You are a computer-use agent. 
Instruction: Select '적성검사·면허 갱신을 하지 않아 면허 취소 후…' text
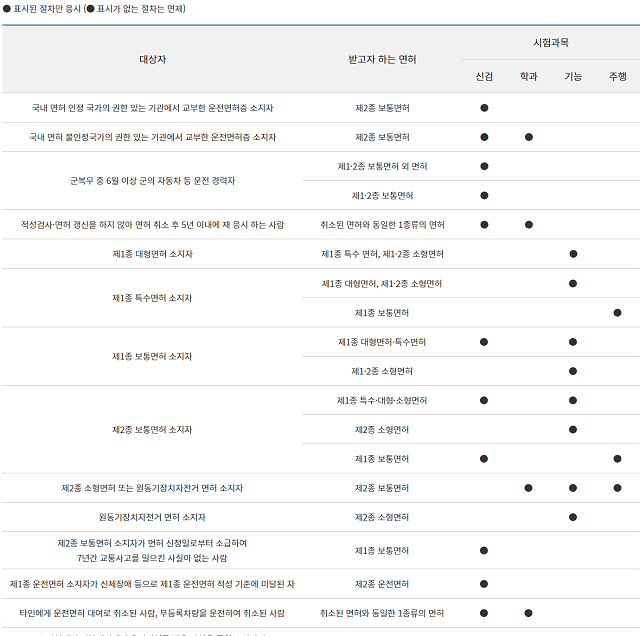click(x=152, y=225)
